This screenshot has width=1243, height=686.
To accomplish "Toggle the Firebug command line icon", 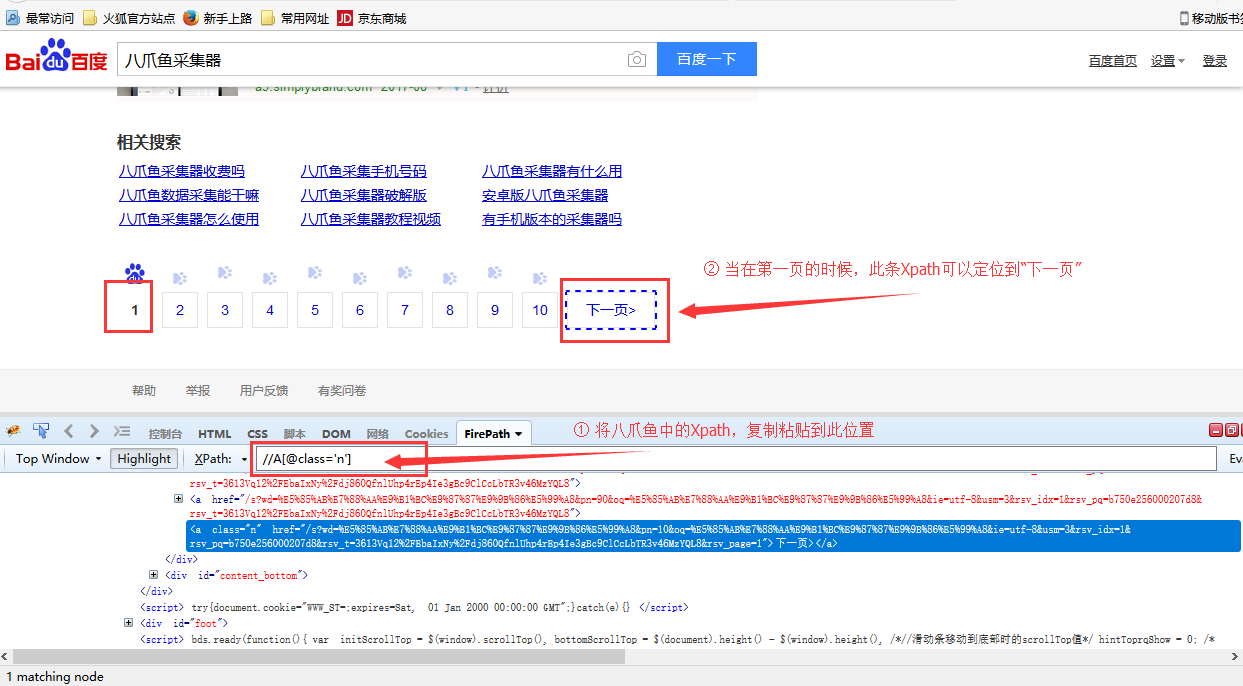I will point(122,432).
